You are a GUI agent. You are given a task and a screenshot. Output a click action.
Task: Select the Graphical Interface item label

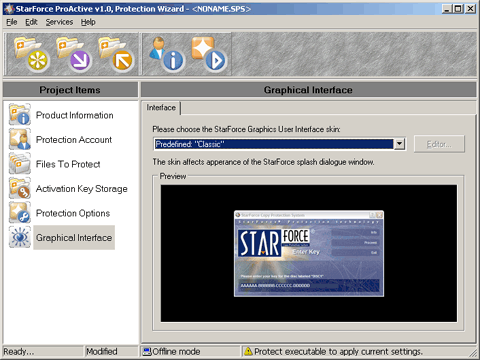point(74,238)
